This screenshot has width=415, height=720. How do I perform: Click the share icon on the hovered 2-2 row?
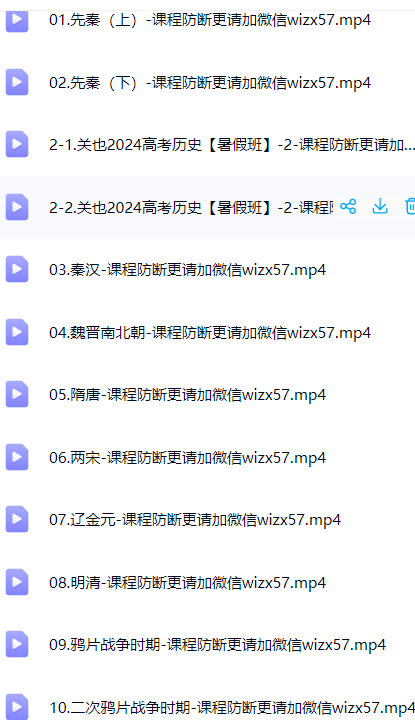click(x=348, y=207)
